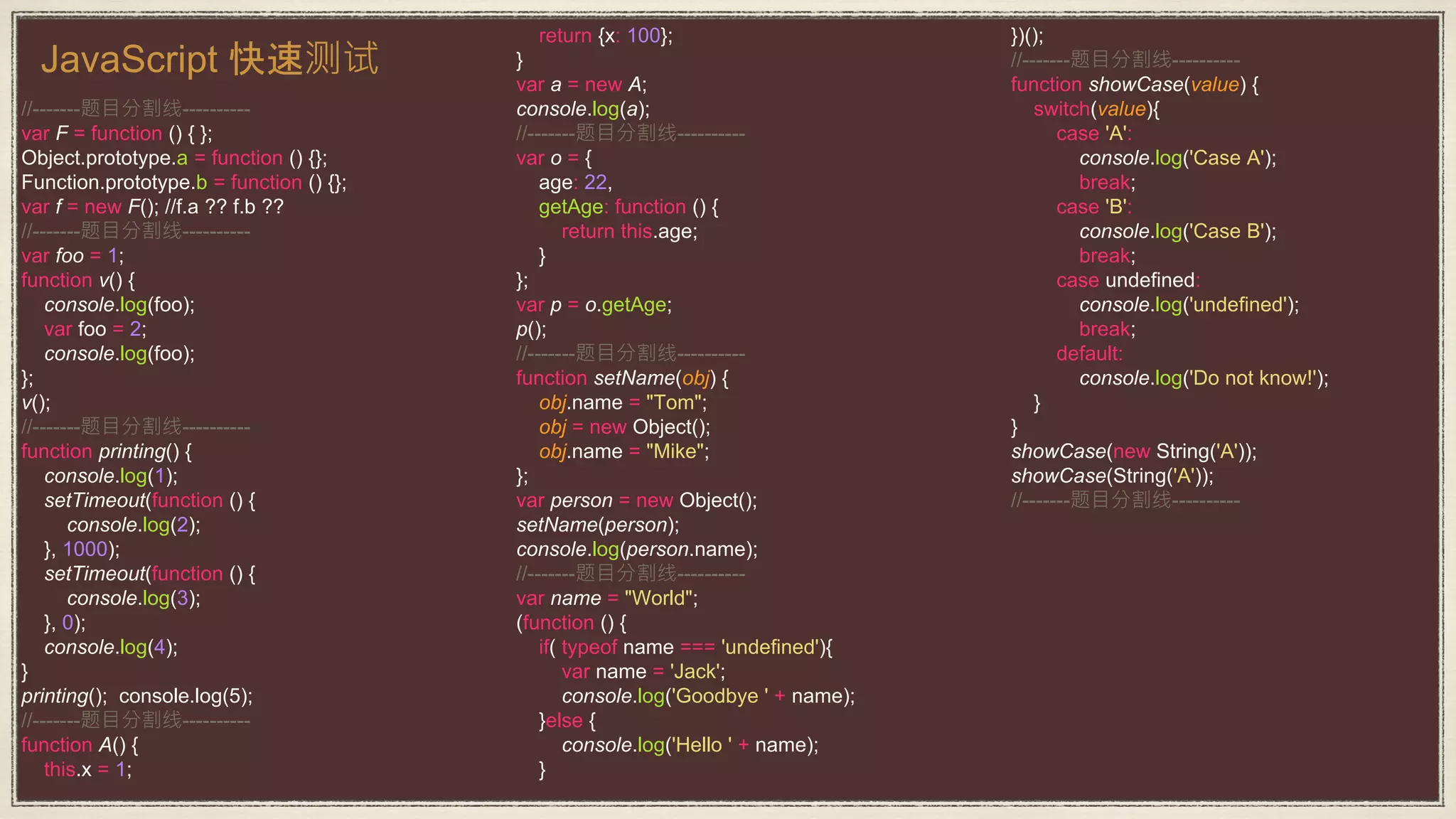Click the line "case 'A':"
Viewport: 1456px width, 819px height.
coord(1094,134)
